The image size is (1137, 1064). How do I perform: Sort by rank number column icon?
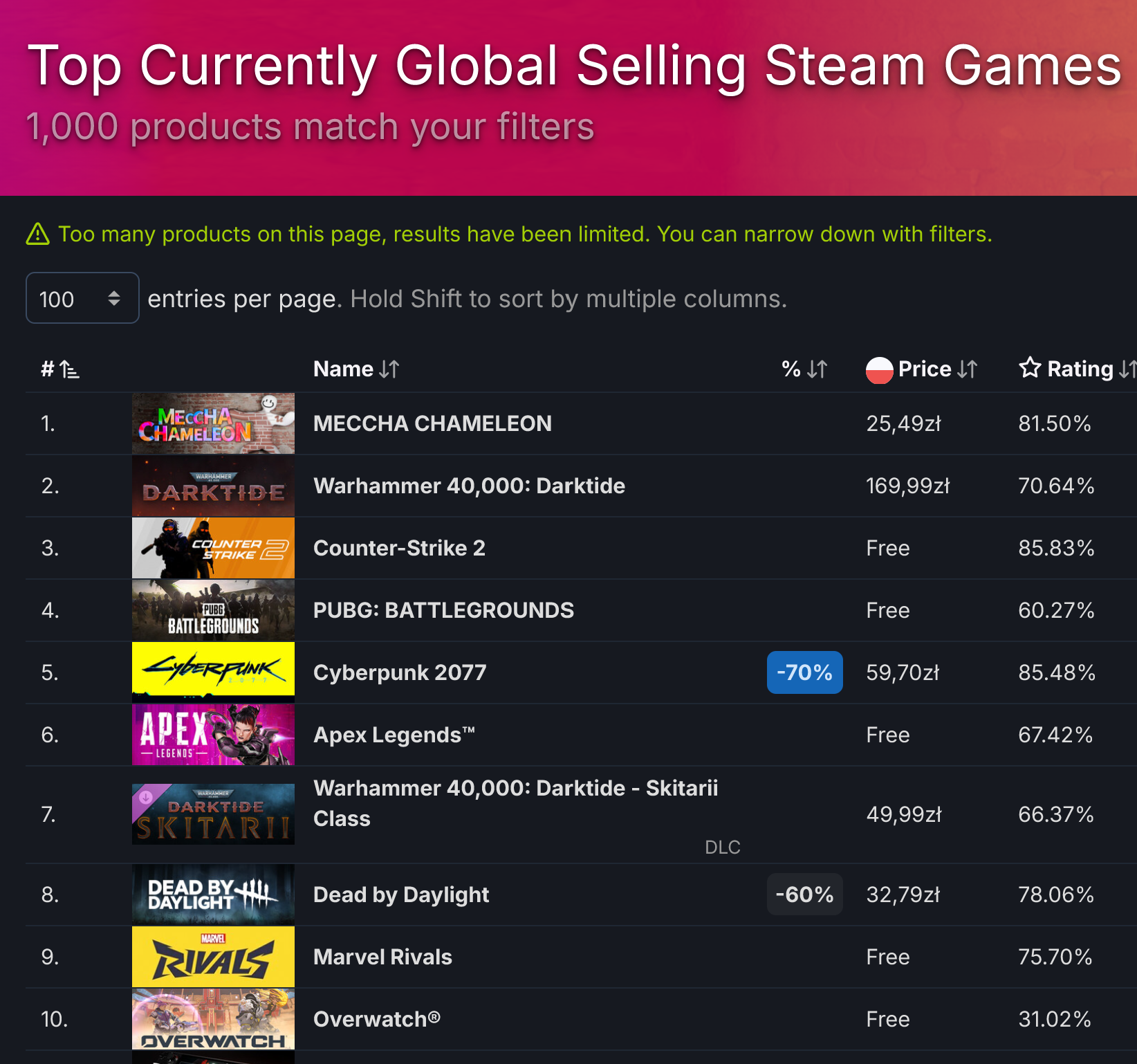coord(69,369)
